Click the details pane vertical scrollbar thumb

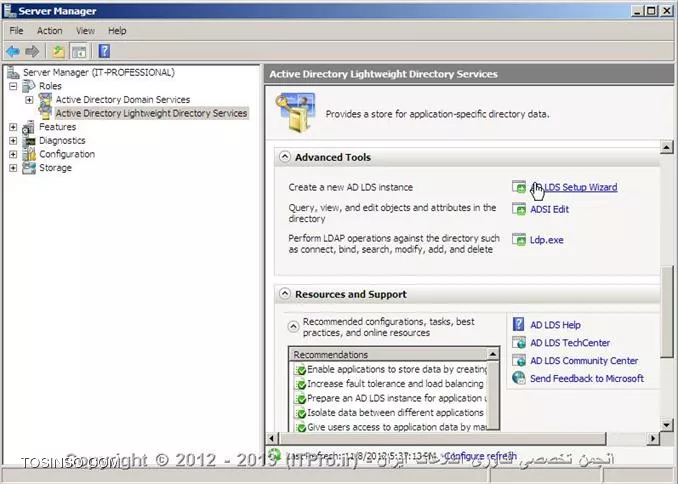click(667, 312)
